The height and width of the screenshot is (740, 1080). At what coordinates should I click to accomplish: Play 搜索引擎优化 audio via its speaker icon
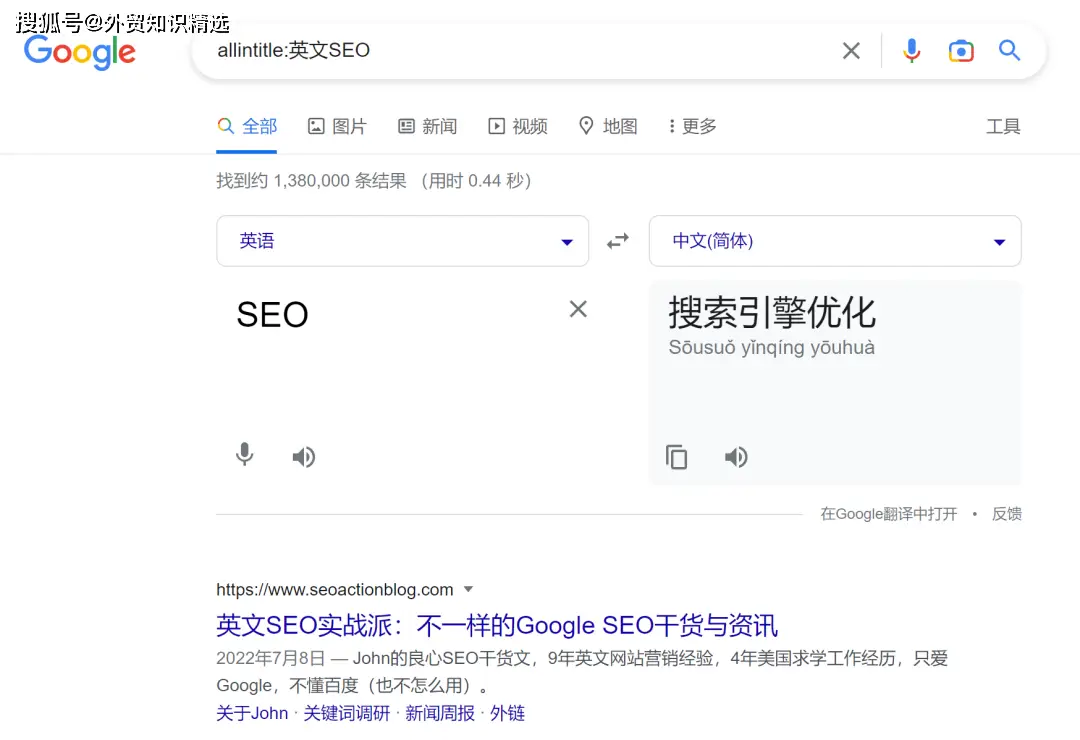point(736,457)
